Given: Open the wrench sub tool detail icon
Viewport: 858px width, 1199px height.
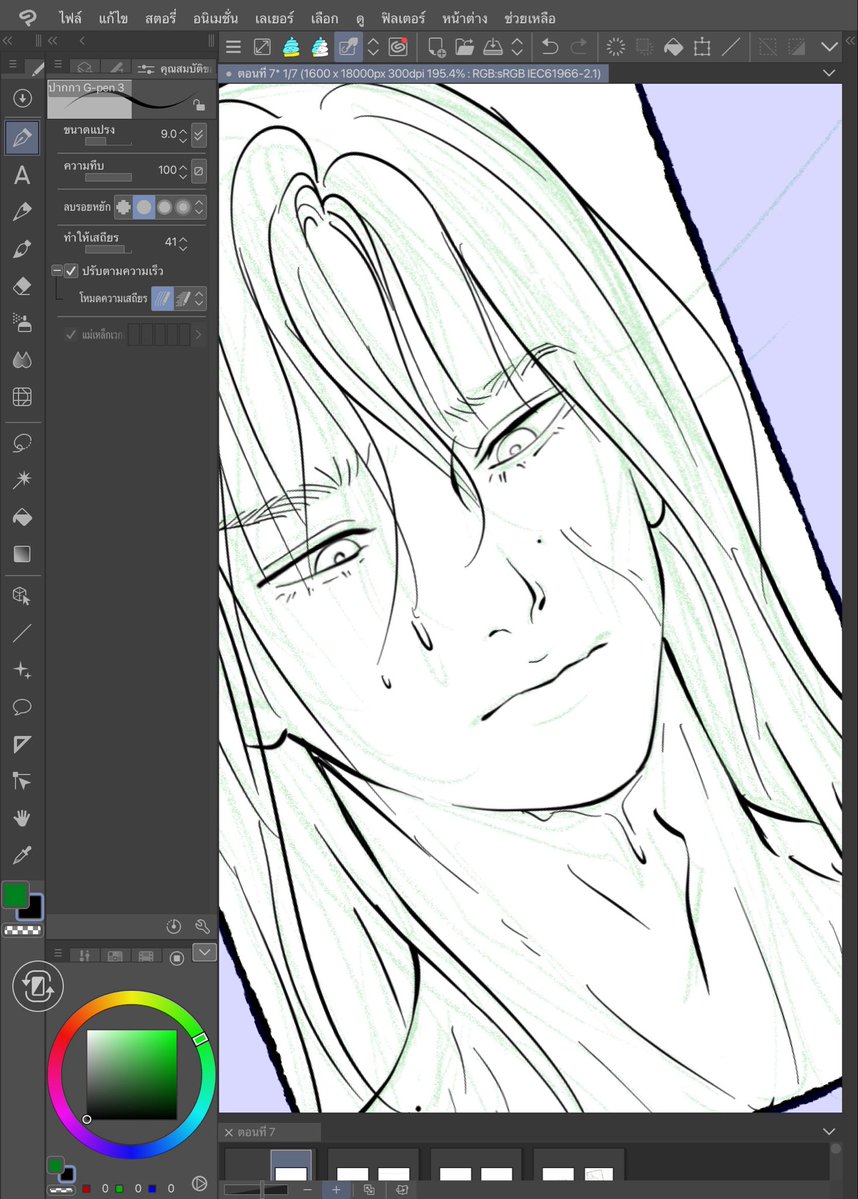Looking at the screenshot, I should pyautogui.click(x=202, y=926).
